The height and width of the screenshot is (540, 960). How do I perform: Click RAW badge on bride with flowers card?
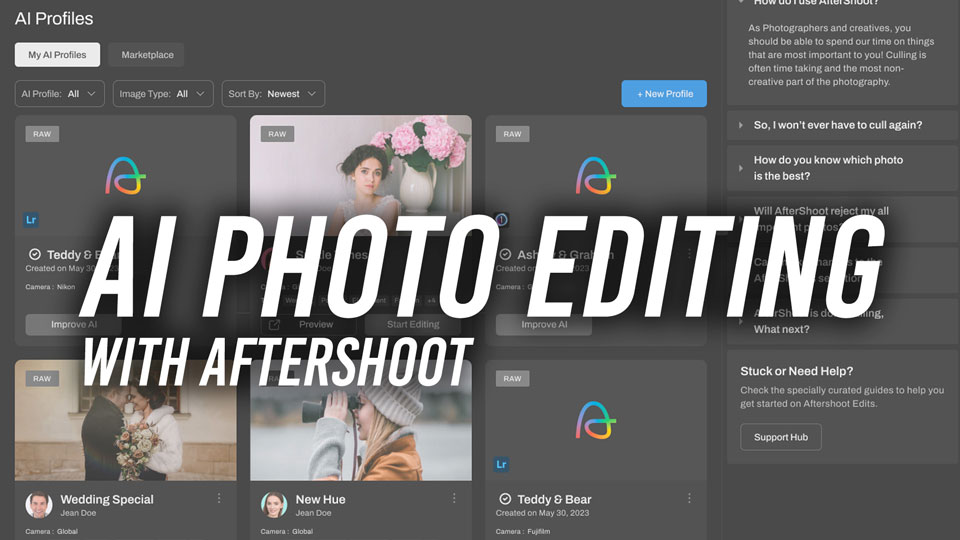click(277, 133)
